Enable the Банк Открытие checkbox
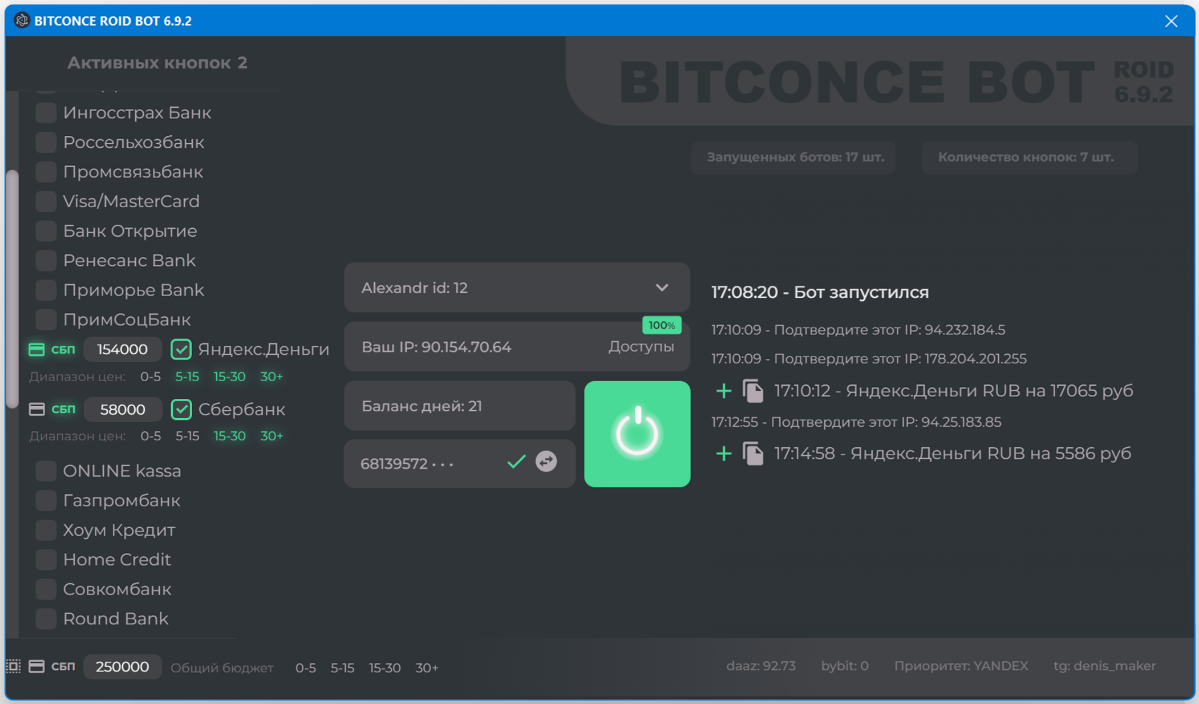Screen dimensions: 1199x704 click(x=46, y=231)
